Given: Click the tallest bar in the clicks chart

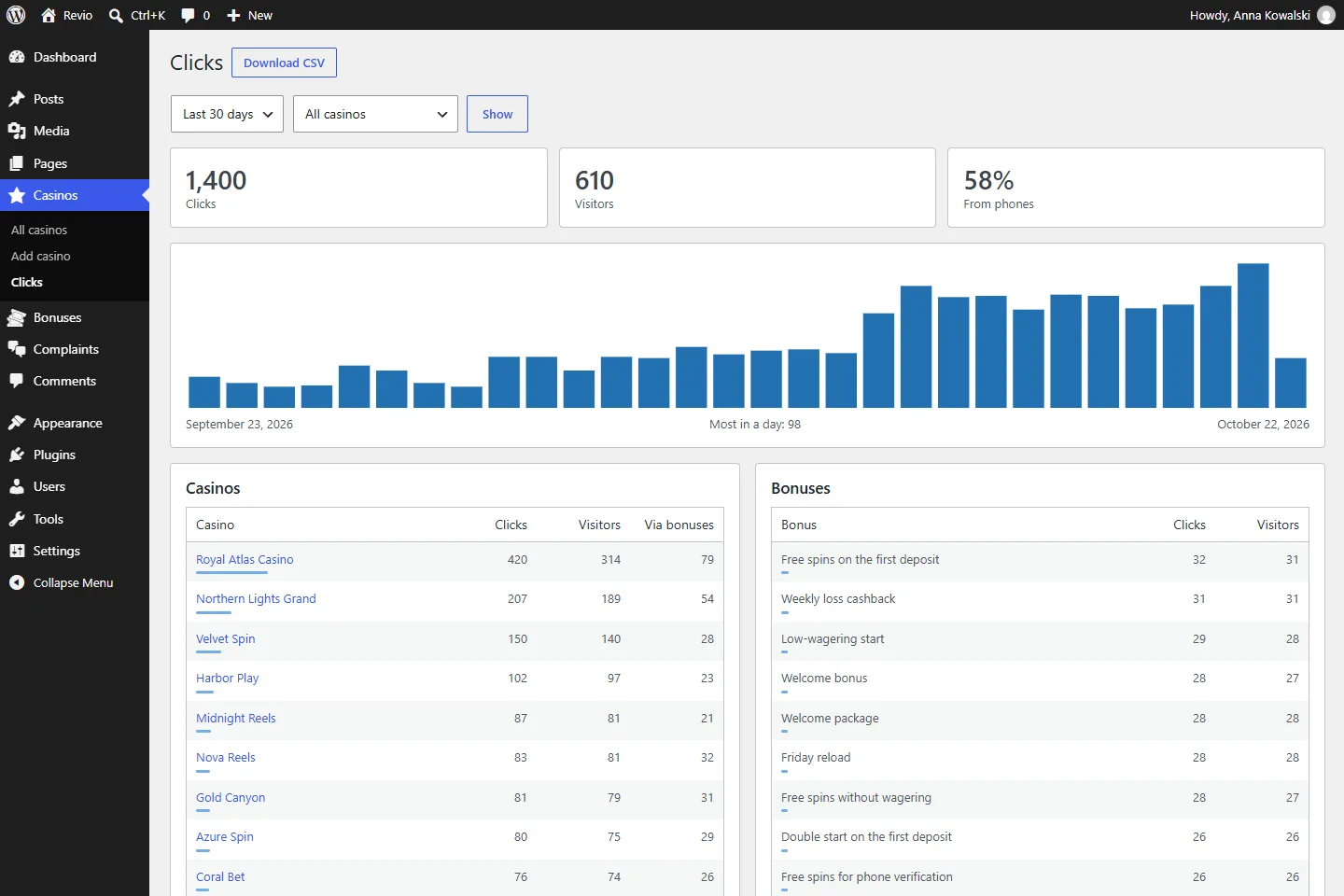Looking at the screenshot, I should (x=1253, y=336).
